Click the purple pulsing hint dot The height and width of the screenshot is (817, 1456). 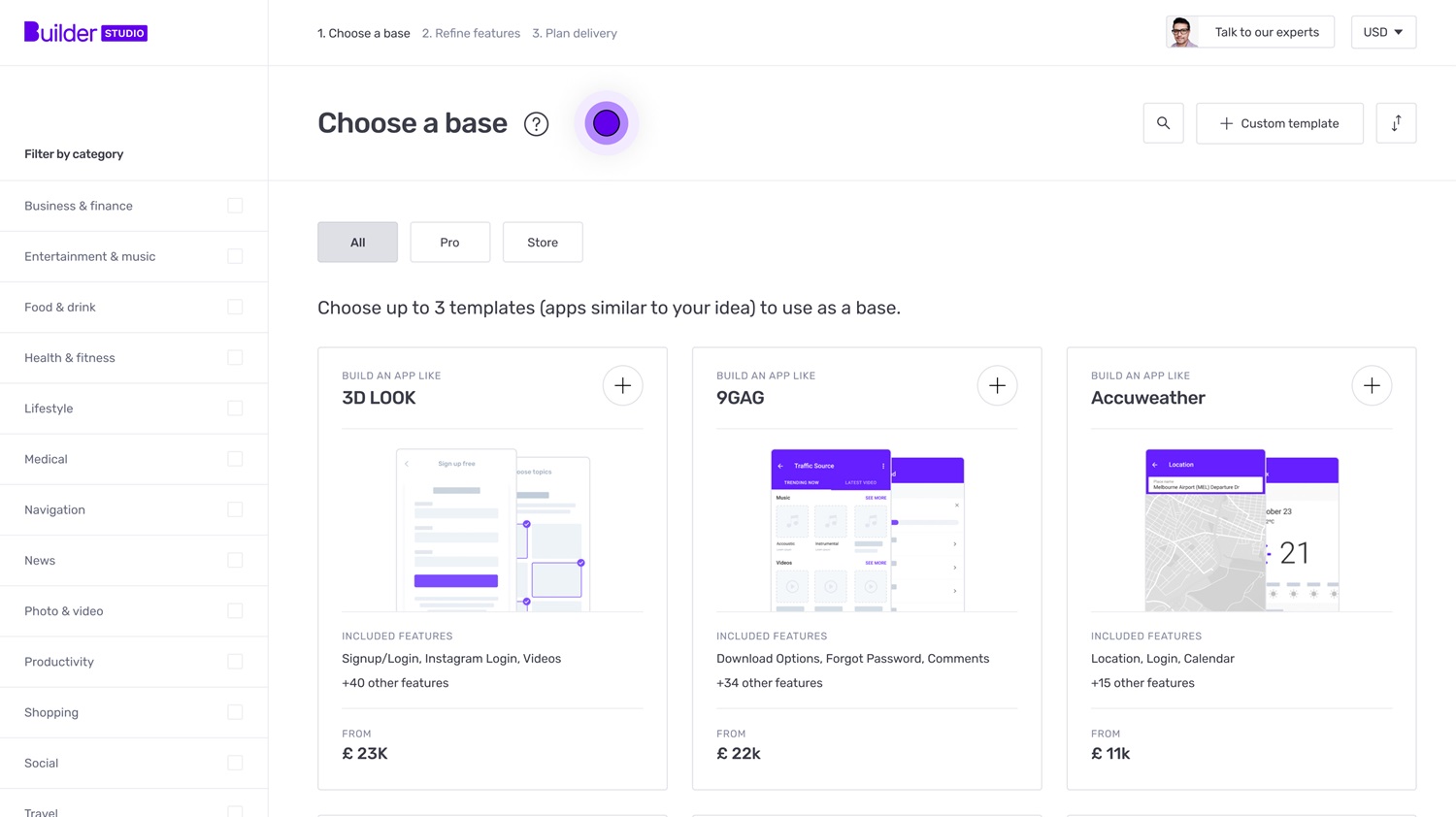click(x=607, y=123)
